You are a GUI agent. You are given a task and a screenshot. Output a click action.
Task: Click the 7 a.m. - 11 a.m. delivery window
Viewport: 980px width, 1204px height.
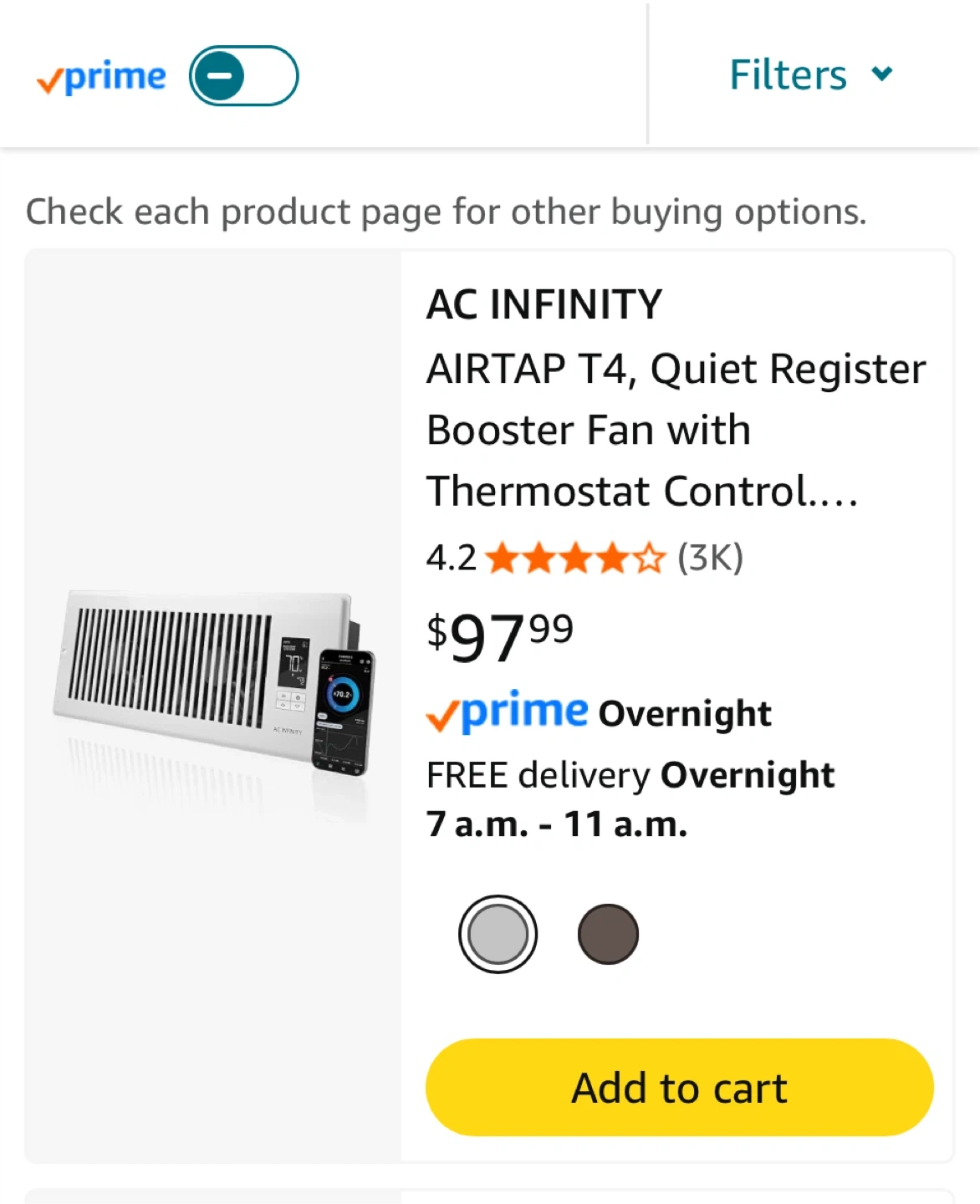(556, 824)
